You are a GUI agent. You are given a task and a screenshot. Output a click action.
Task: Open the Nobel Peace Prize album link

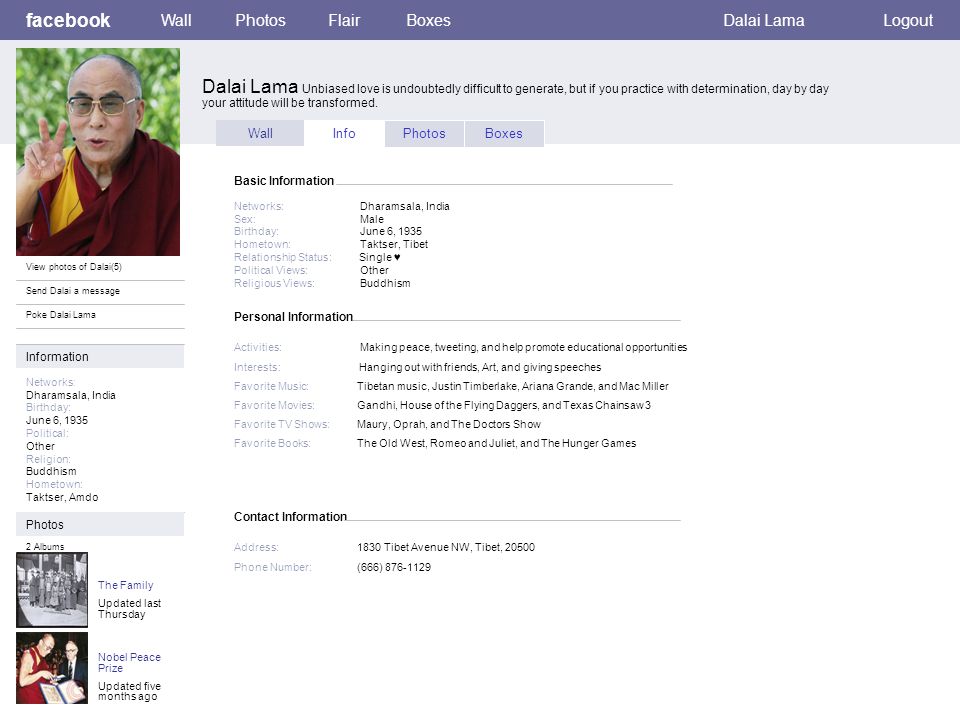129,662
